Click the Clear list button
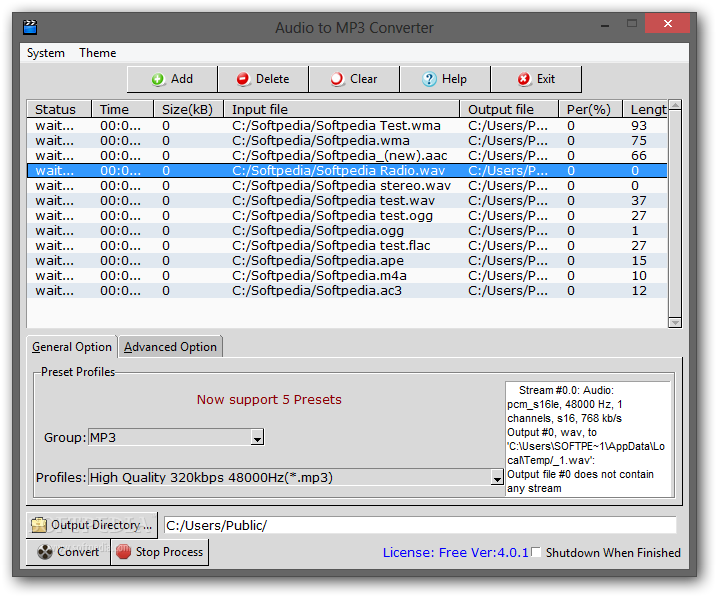 coord(354,79)
